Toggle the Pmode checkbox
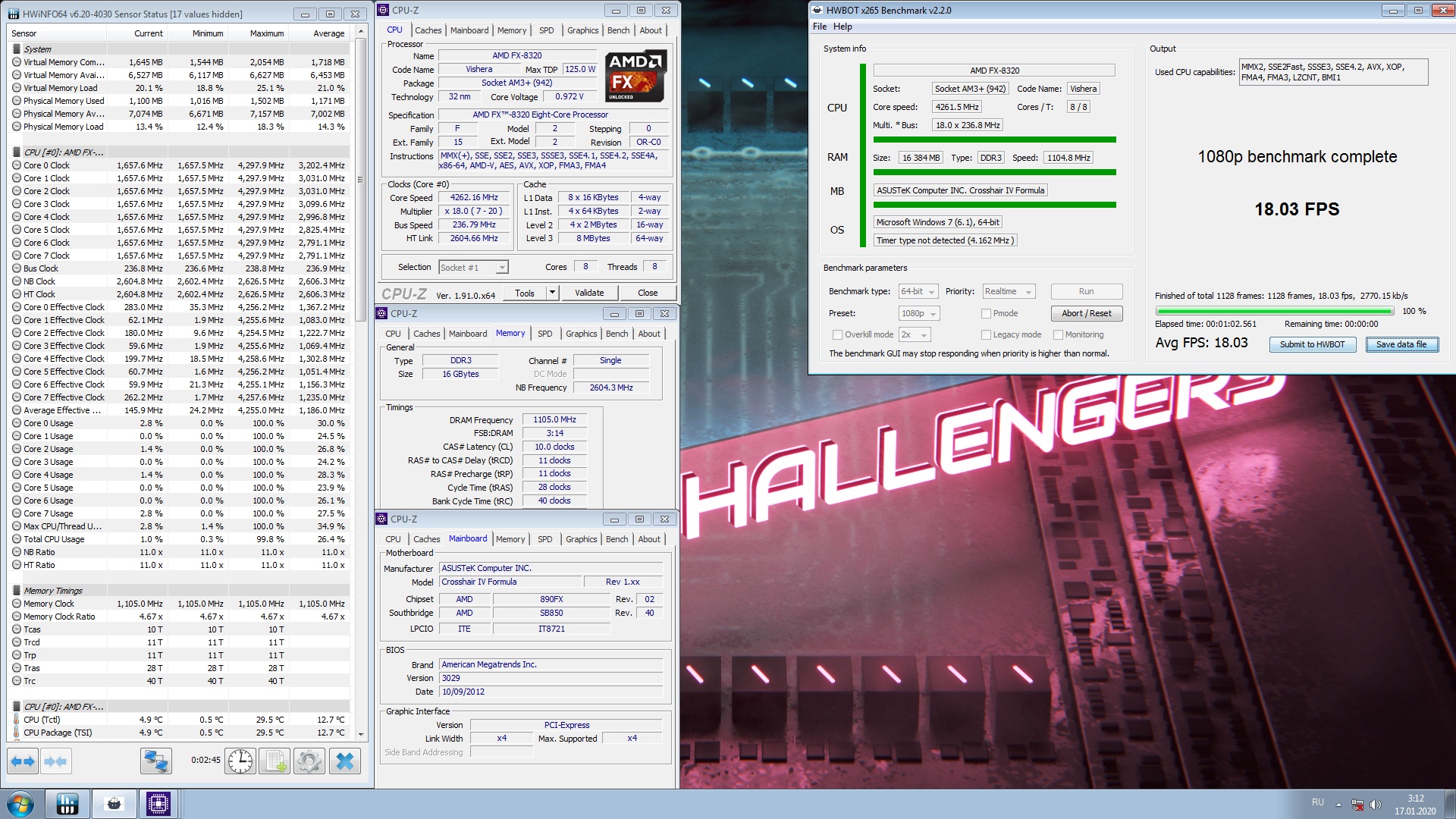 tap(986, 313)
